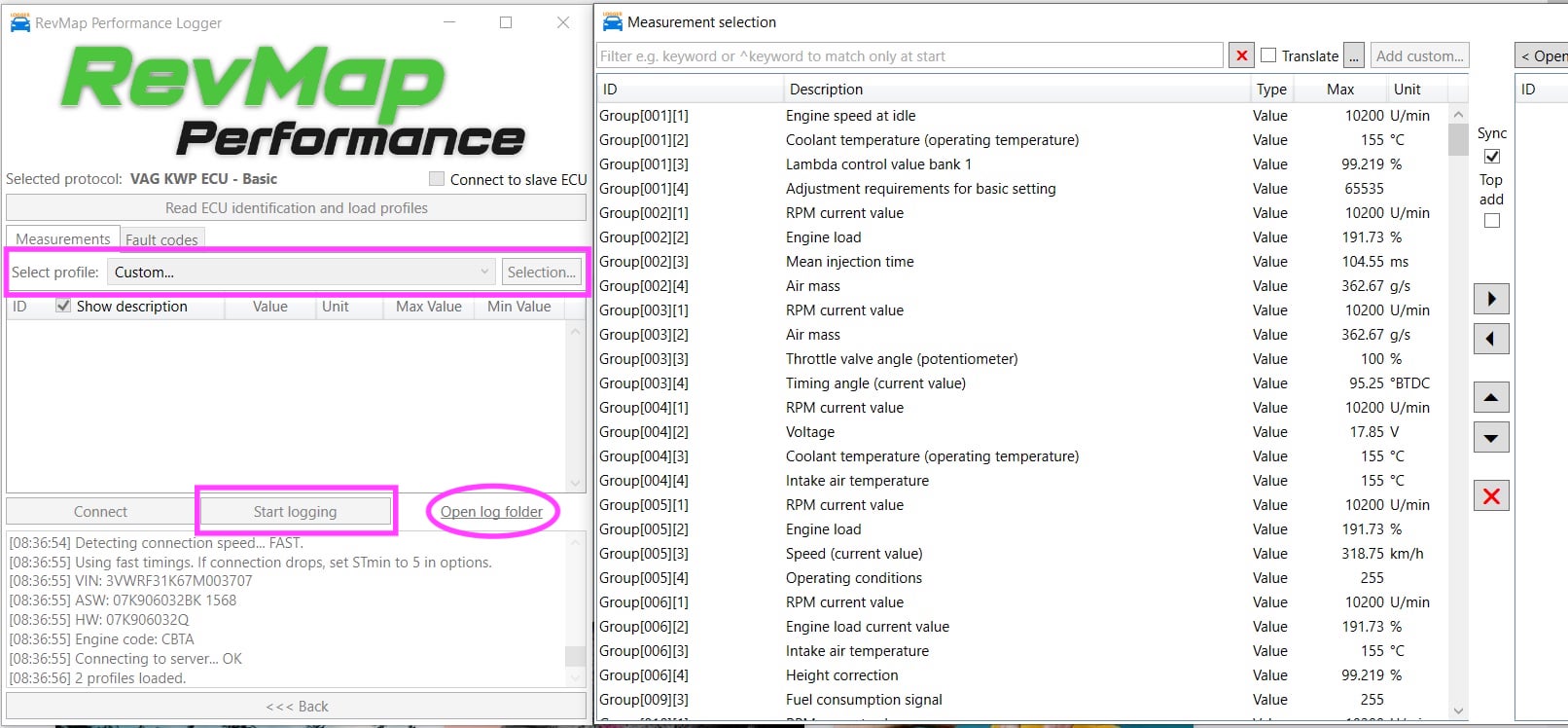The image size is (1568, 728).
Task: Switch to the Measurements tab
Action: 63,238
